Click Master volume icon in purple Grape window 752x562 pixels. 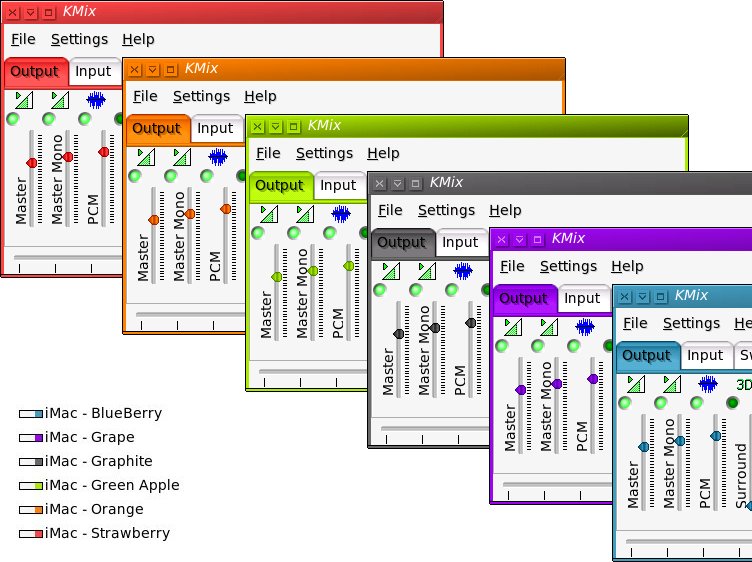click(x=514, y=327)
